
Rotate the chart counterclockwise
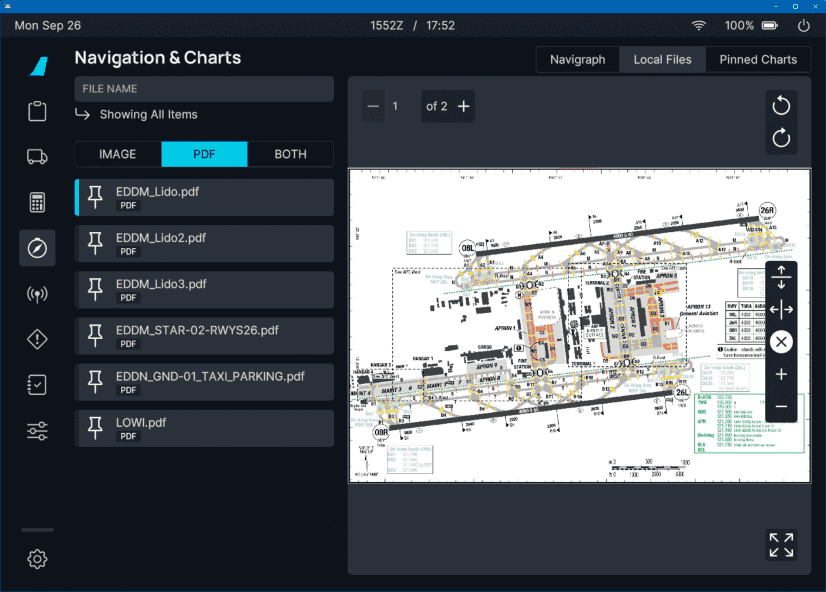[781, 106]
